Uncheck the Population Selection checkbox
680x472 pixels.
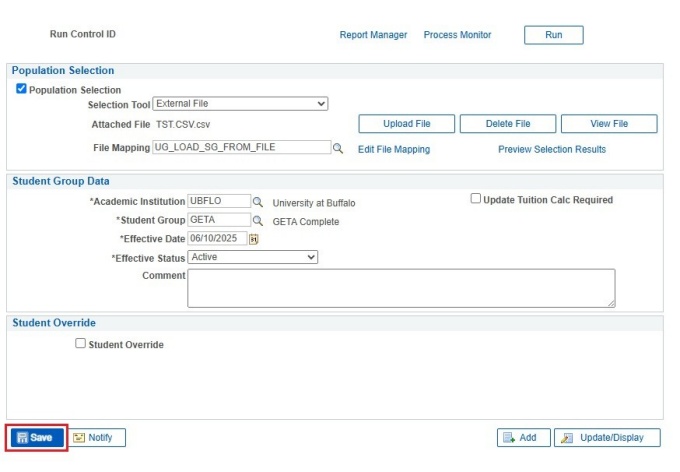click(22, 89)
